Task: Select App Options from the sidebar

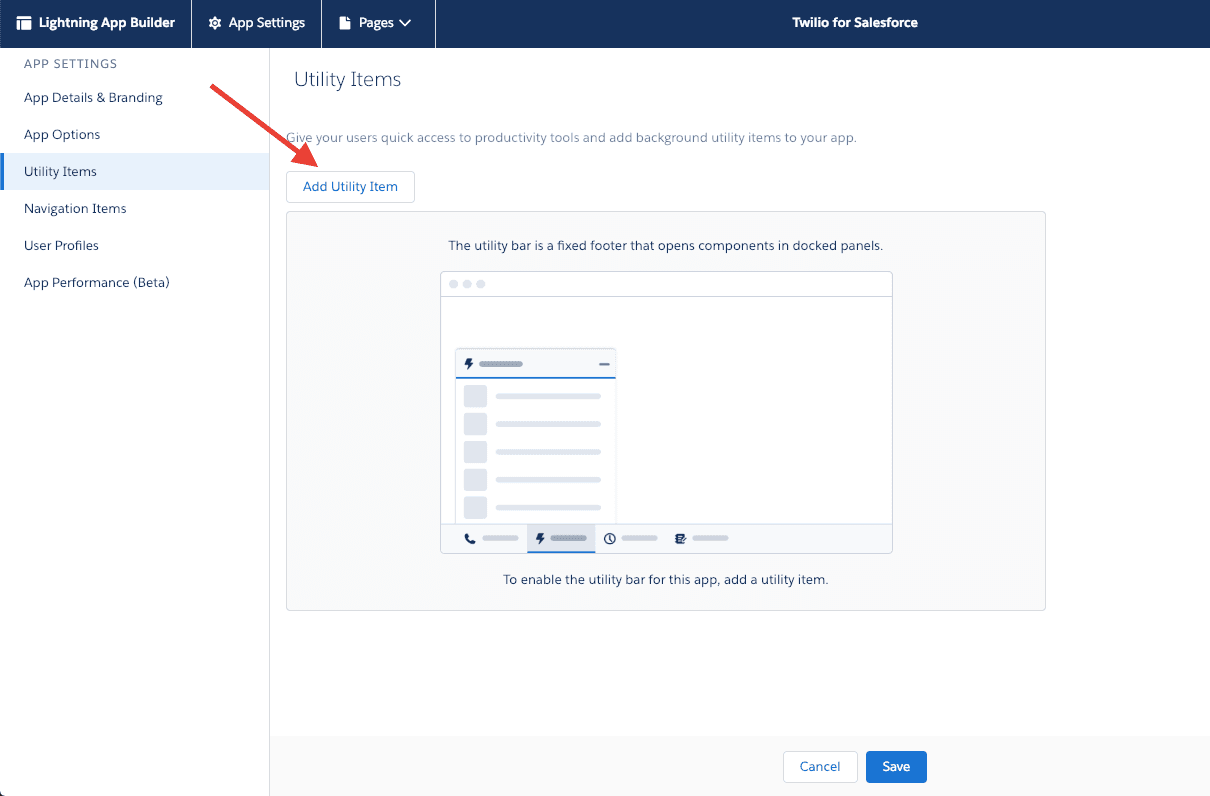Action: [x=62, y=134]
